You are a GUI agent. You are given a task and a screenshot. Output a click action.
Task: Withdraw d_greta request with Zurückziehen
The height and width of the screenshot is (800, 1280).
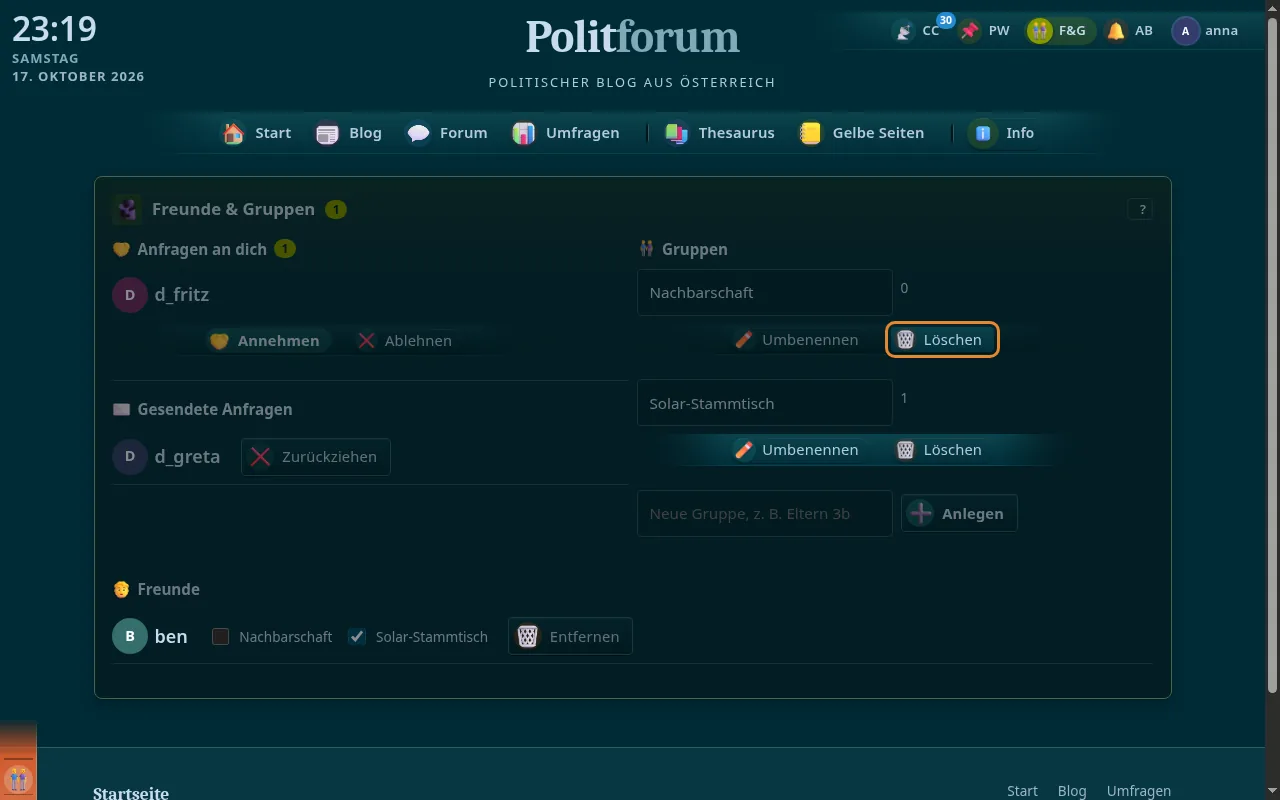click(x=316, y=457)
